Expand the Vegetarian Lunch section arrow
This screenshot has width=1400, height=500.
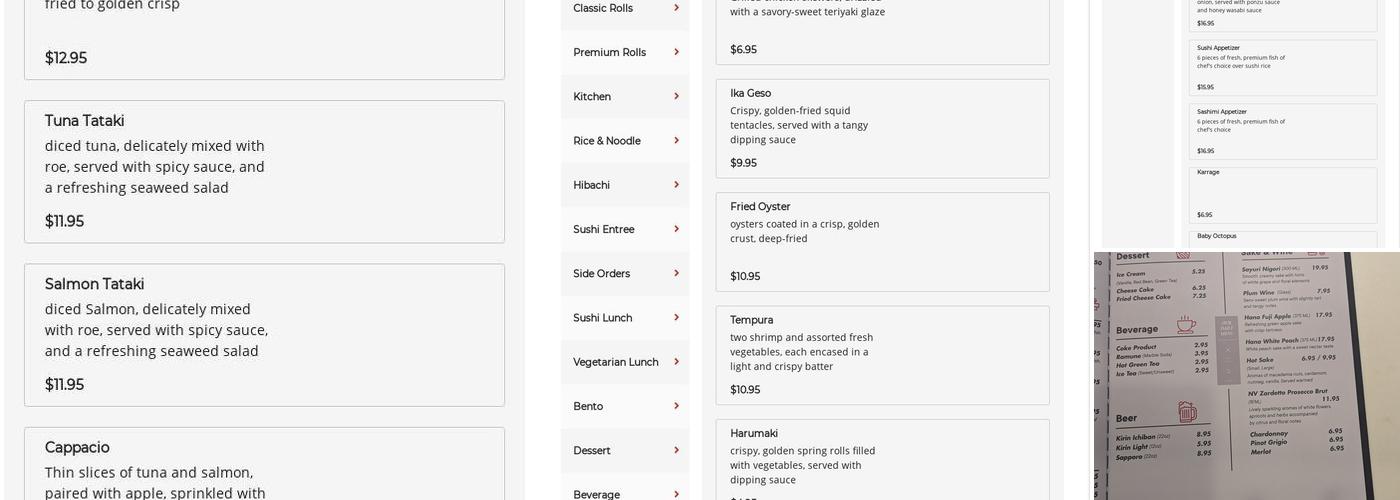tap(676, 362)
